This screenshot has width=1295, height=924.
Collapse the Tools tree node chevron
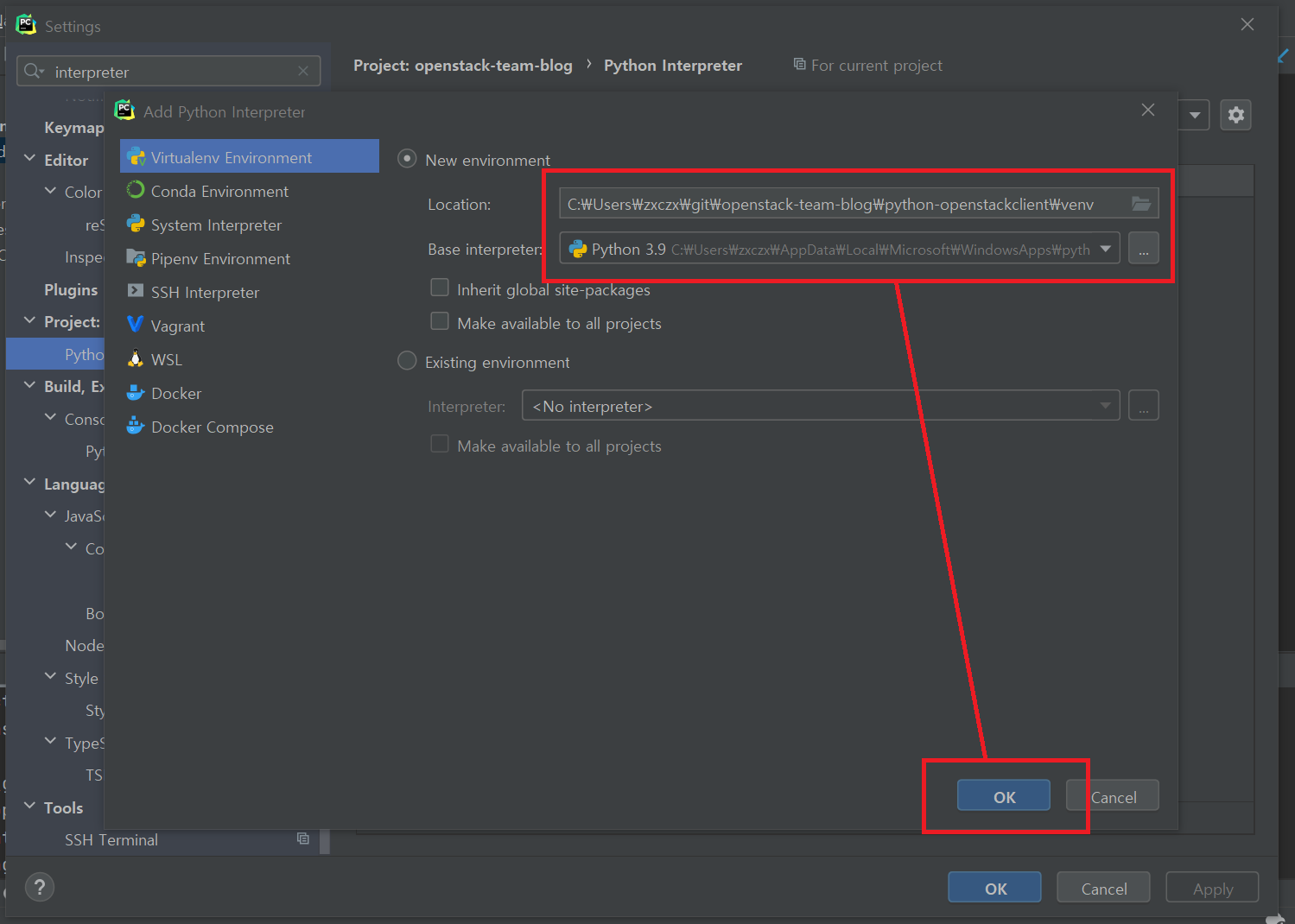point(30,807)
